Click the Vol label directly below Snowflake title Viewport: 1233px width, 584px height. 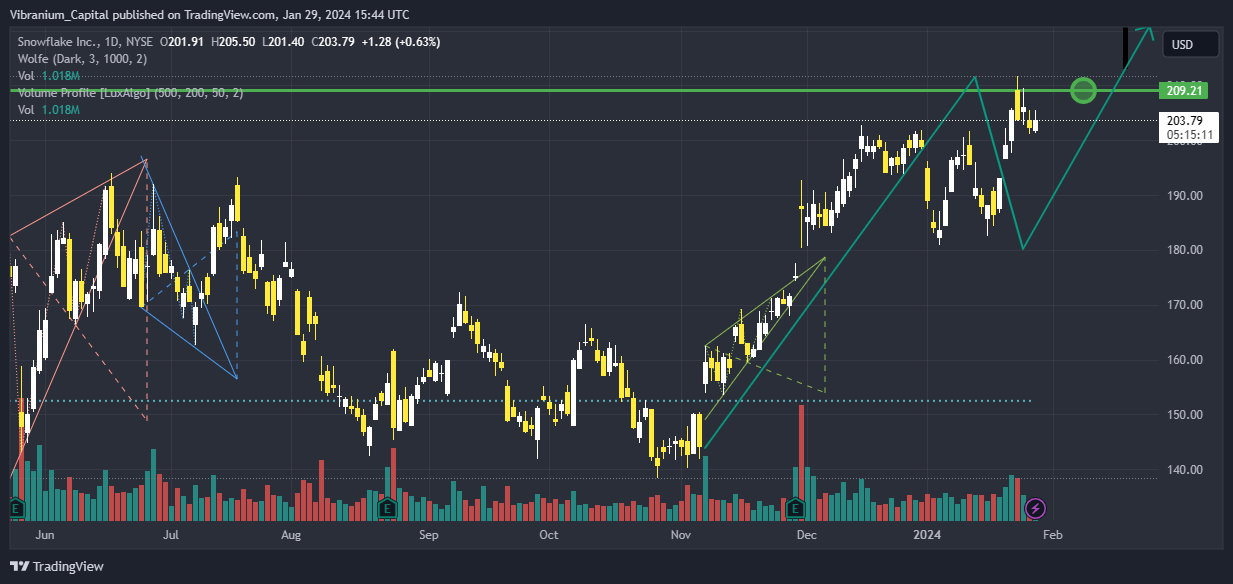(26, 76)
